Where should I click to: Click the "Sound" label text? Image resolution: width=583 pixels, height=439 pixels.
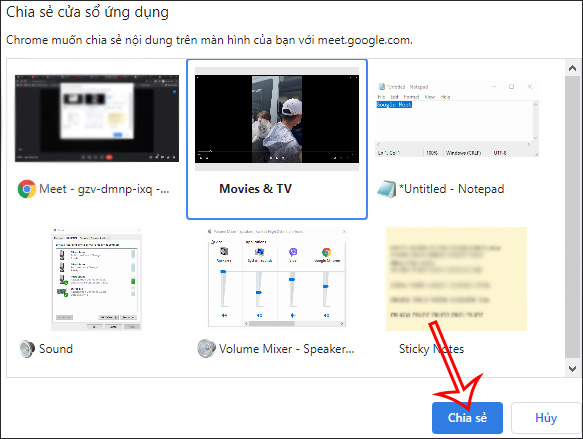(x=56, y=349)
